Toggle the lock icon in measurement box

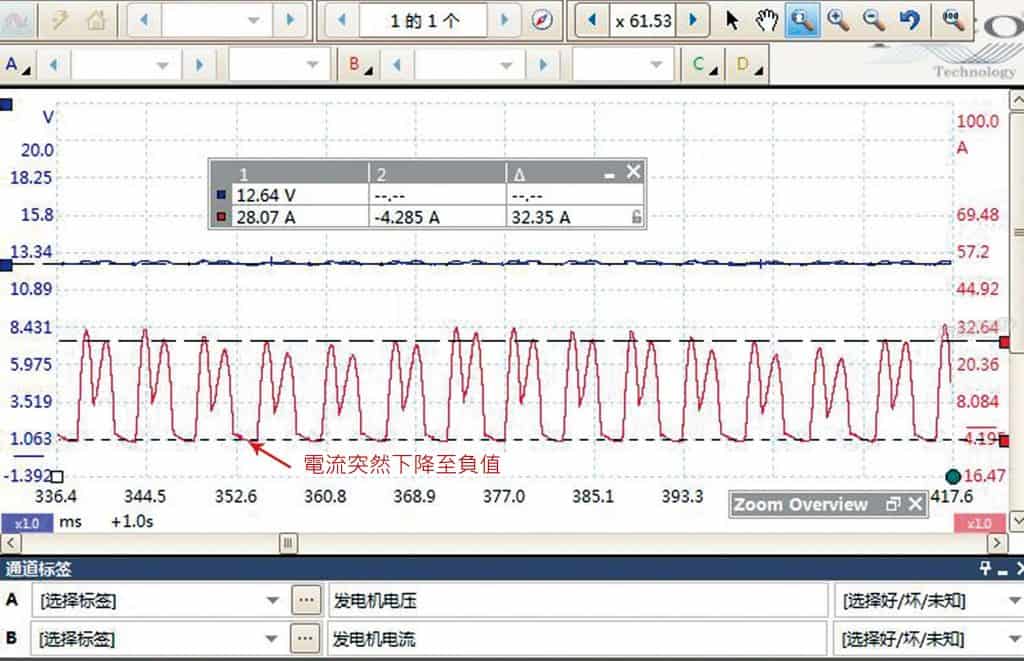637,216
